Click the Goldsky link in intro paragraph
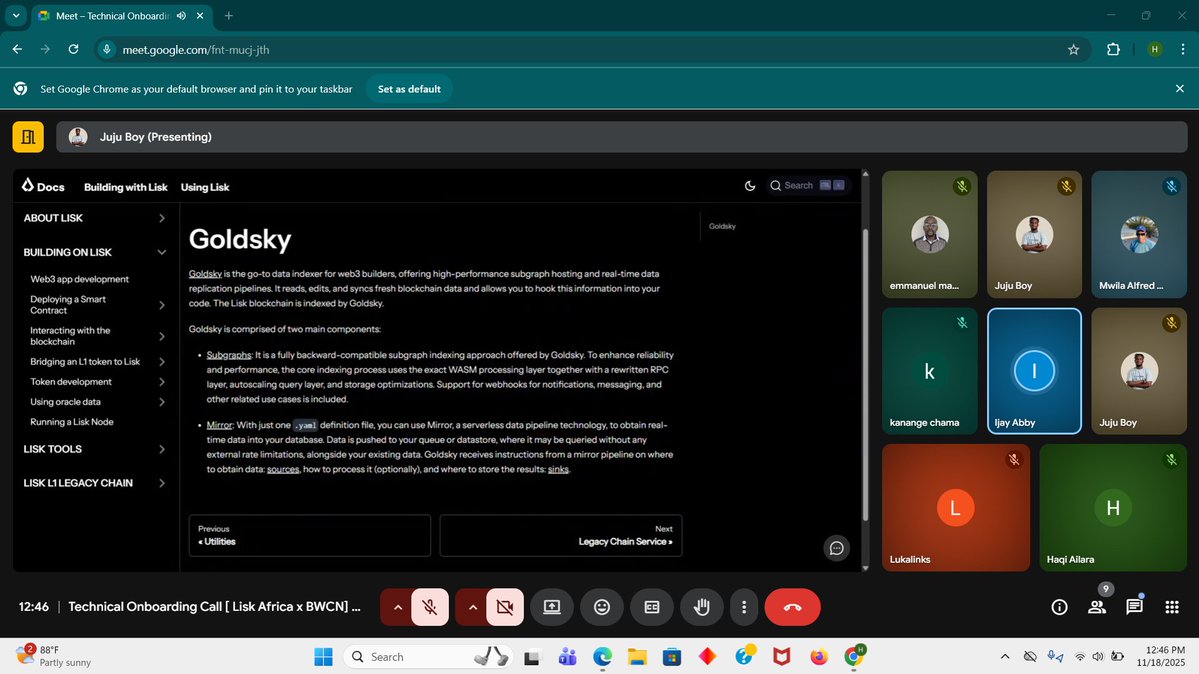The height and width of the screenshot is (674, 1199). coord(205,274)
